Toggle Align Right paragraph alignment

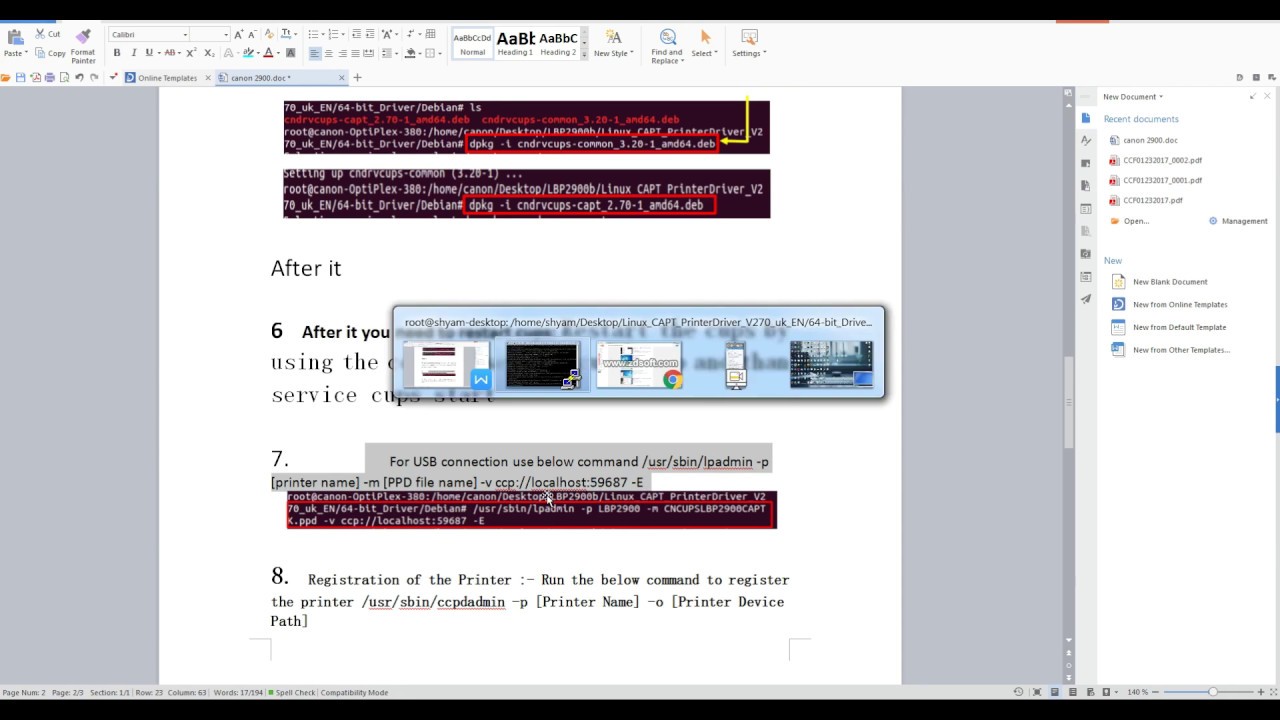(342, 53)
